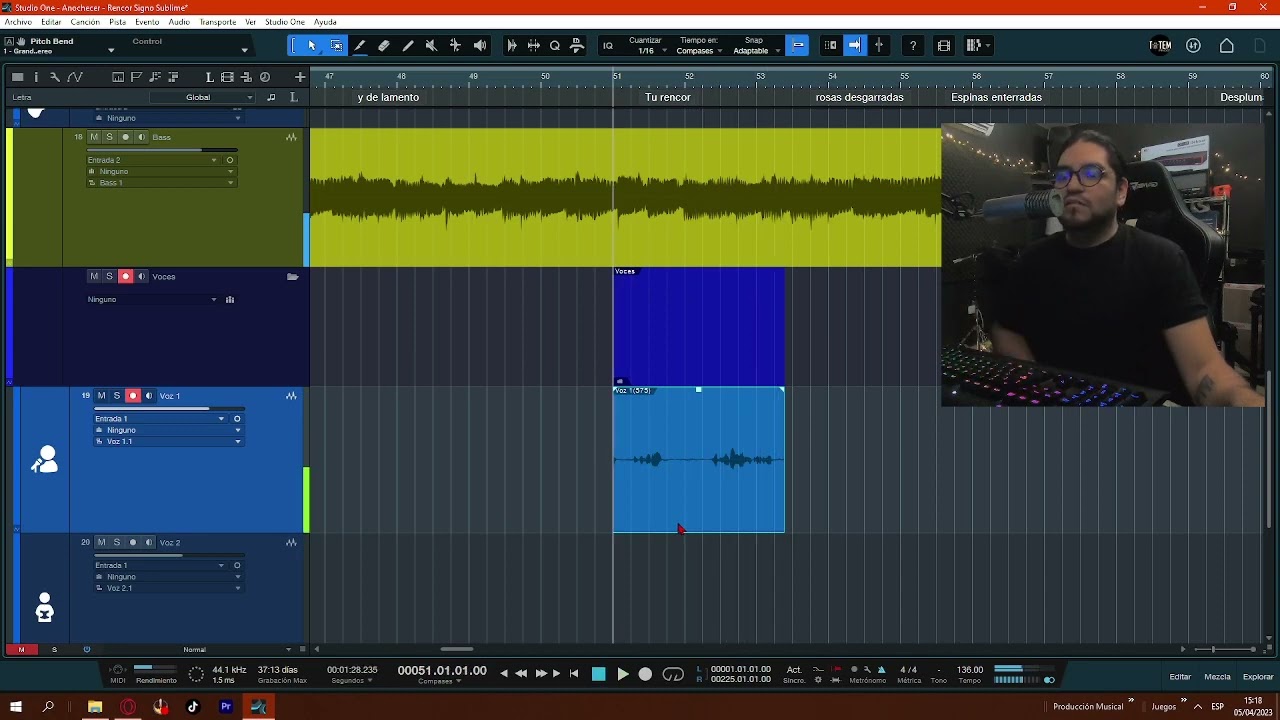Image resolution: width=1280 pixels, height=720 pixels.
Task: Click the wrench options icon in track toolbar
Action: pyautogui.click(x=55, y=77)
